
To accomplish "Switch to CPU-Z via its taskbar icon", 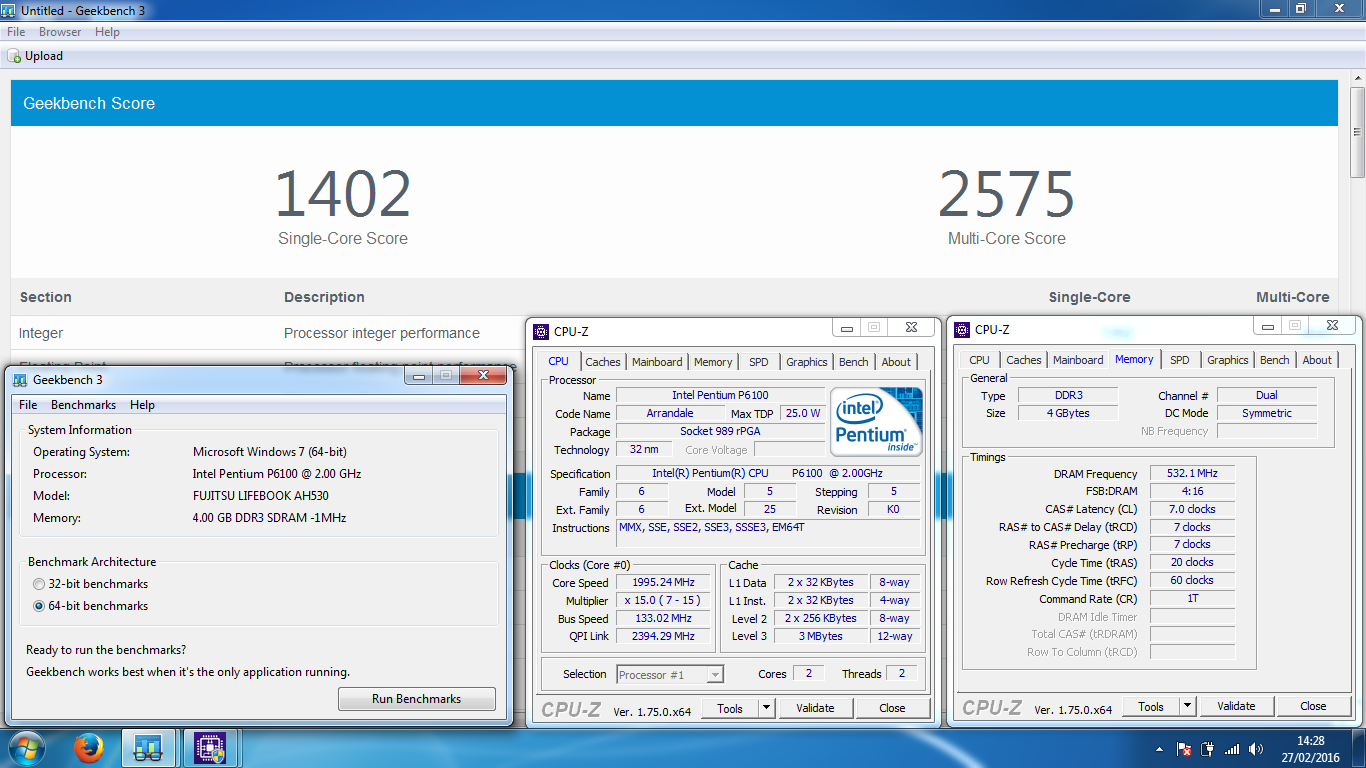I will tap(209, 748).
